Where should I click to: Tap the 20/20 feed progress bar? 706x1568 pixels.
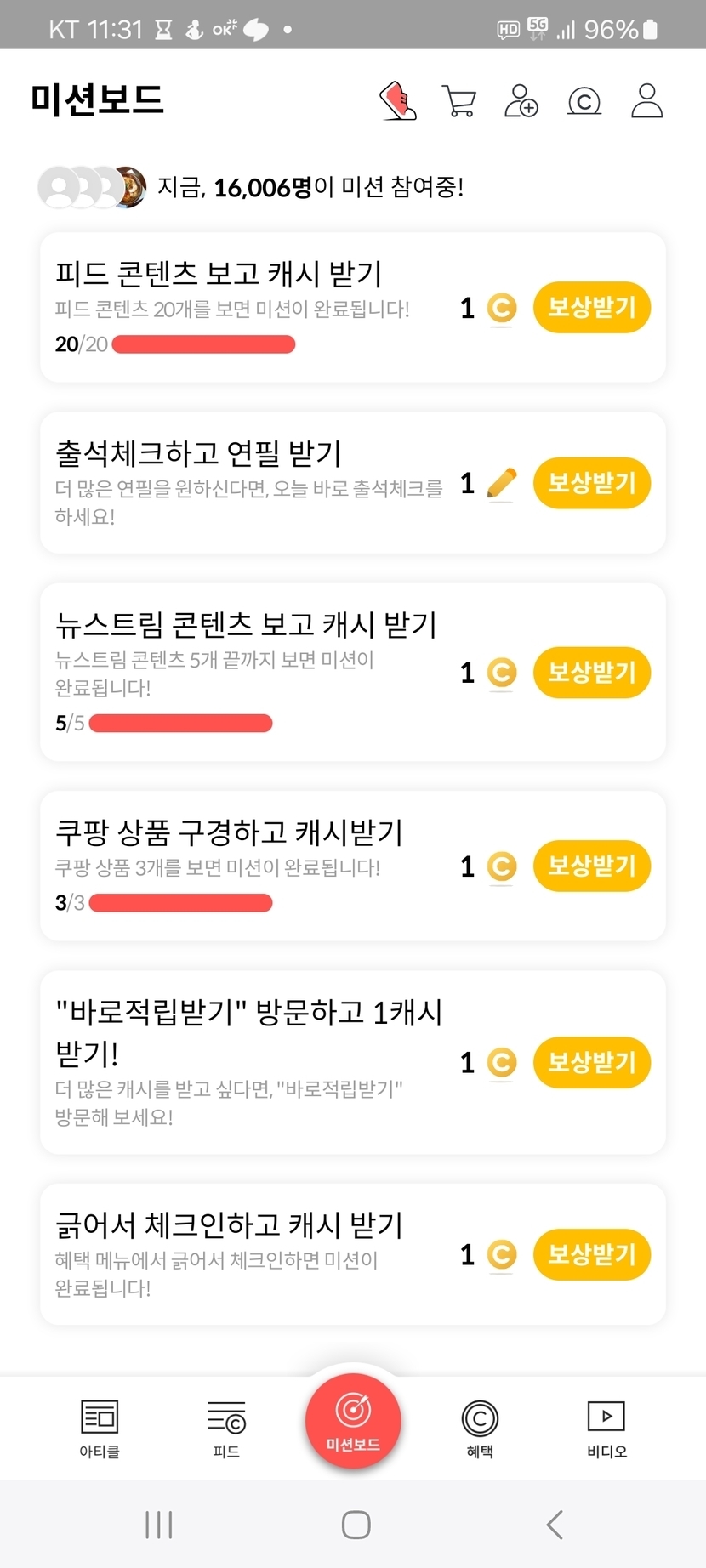point(203,344)
